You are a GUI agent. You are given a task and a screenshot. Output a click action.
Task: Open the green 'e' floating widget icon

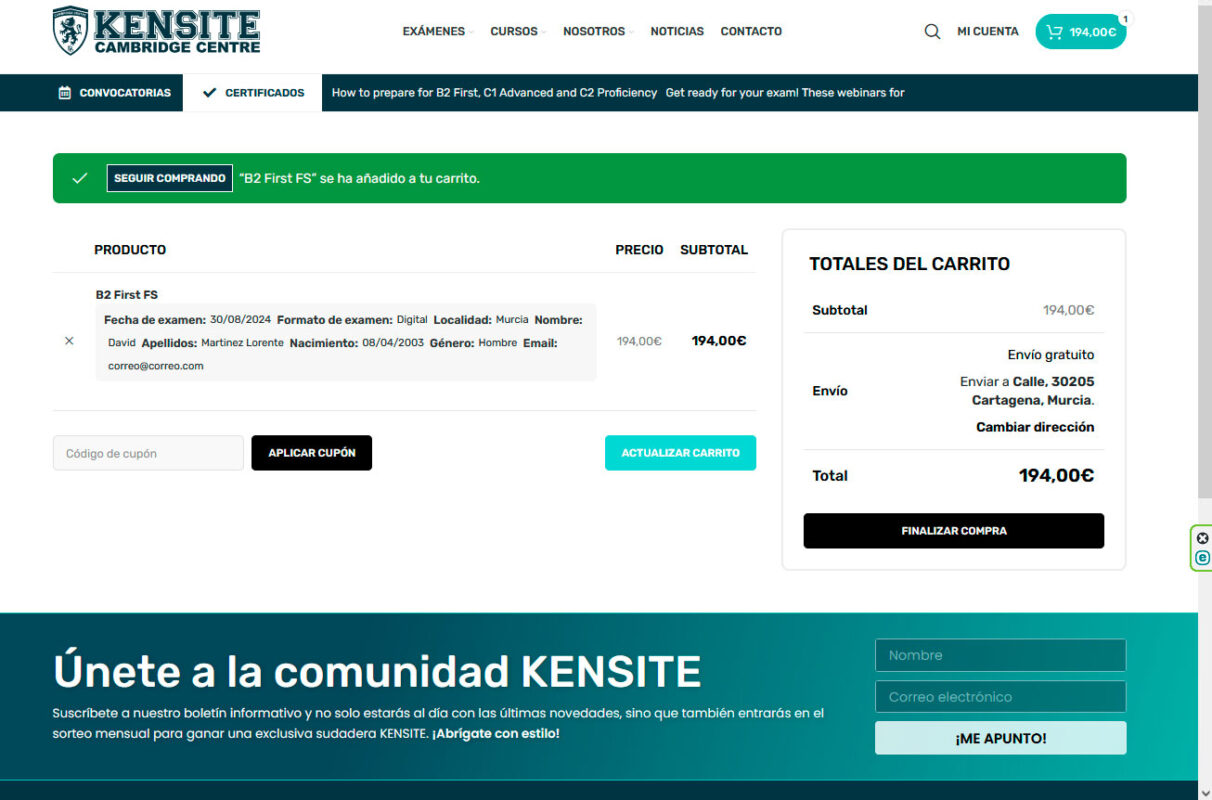(x=1203, y=558)
